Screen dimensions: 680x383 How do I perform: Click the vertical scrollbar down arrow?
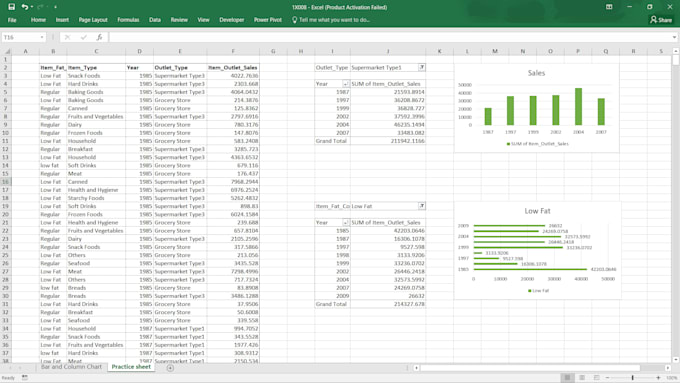click(676, 360)
